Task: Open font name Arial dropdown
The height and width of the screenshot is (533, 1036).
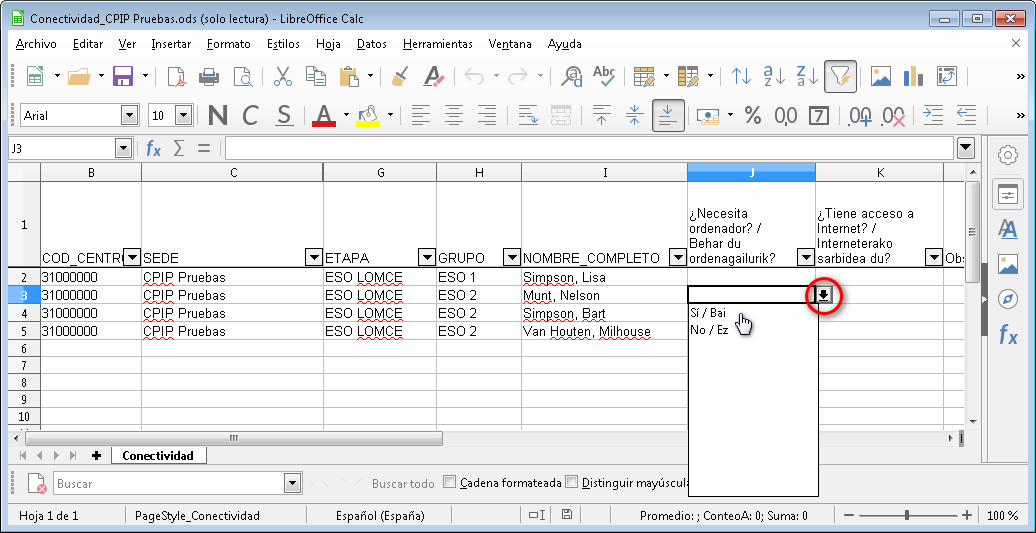Action: pyautogui.click(x=130, y=116)
